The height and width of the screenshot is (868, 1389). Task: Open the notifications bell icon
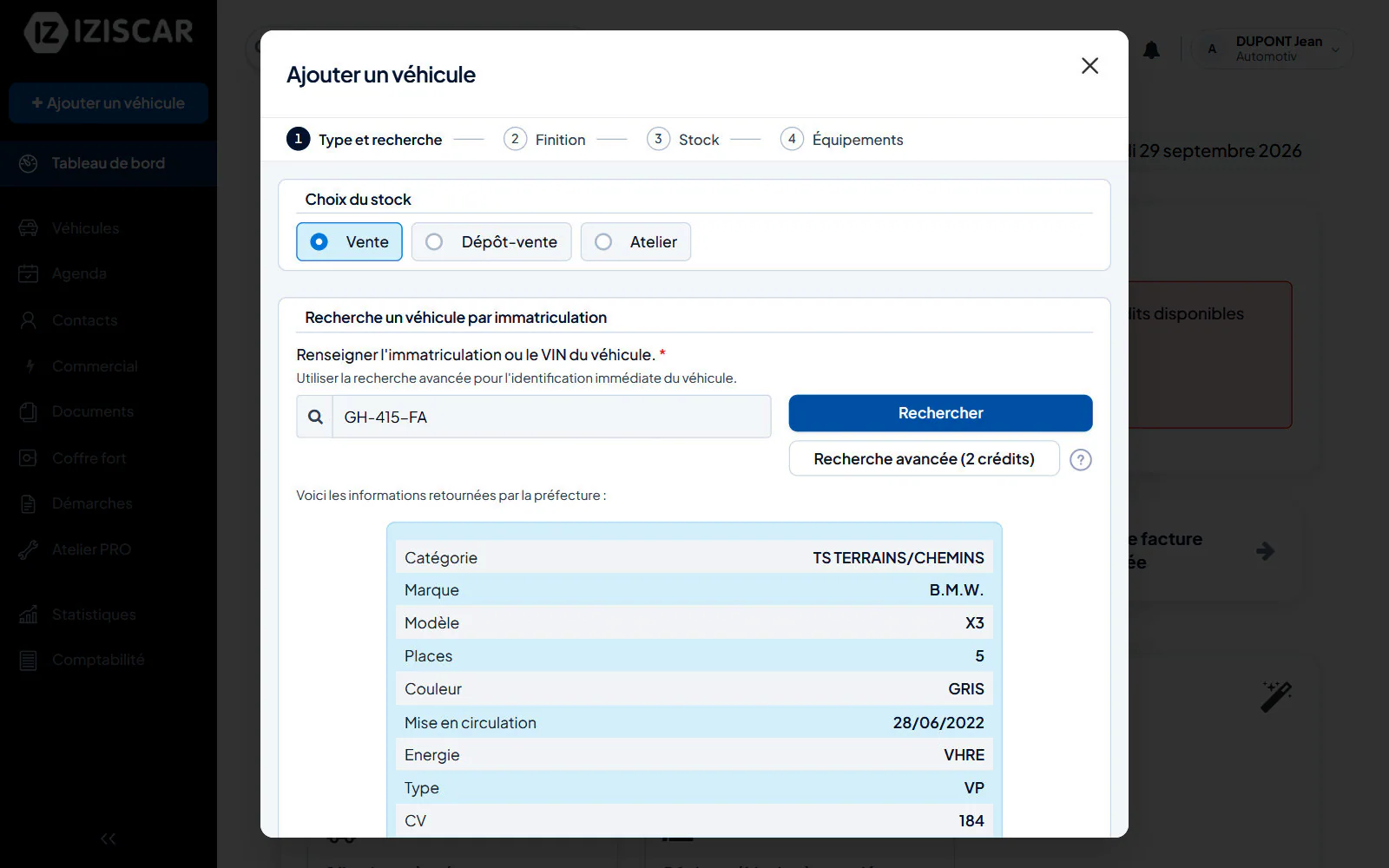pyautogui.click(x=1151, y=50)
